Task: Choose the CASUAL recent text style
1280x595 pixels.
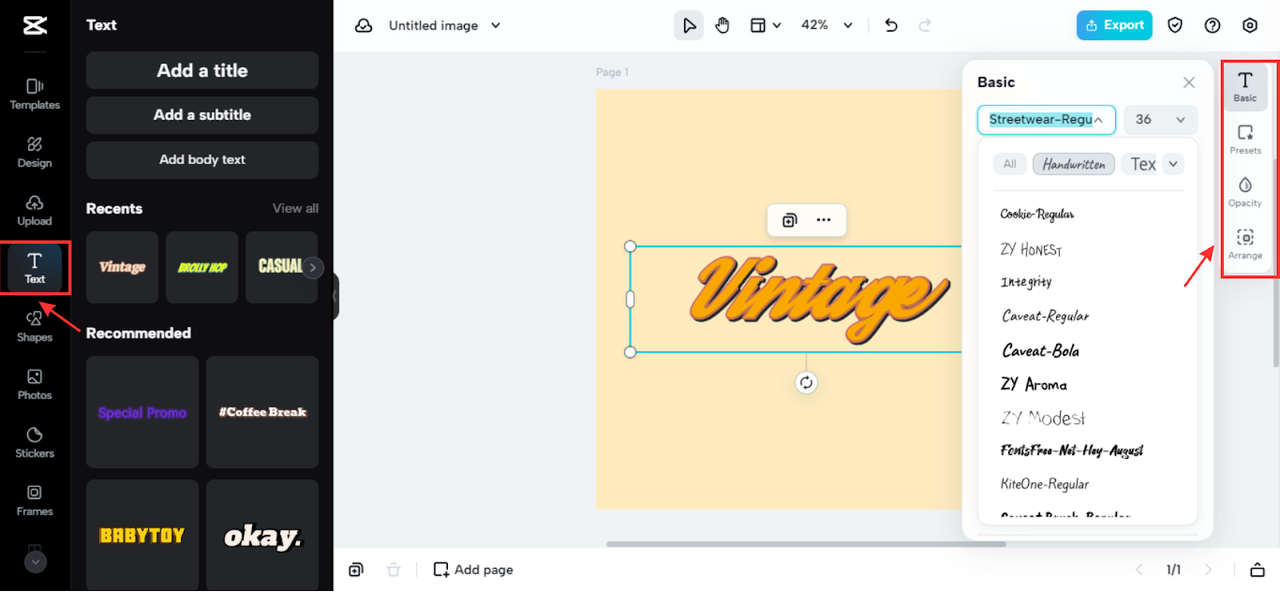Action: [x=280, y=267]
